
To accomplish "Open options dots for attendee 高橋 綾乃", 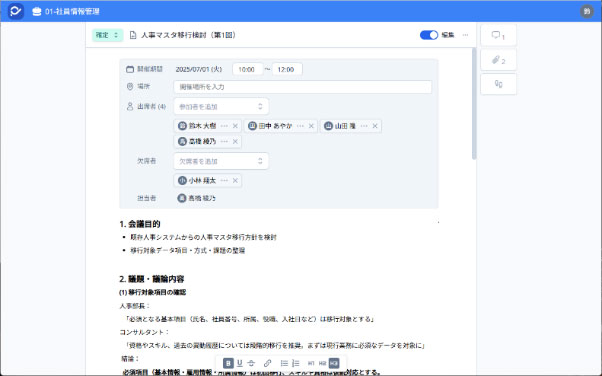I will [224, 142].
